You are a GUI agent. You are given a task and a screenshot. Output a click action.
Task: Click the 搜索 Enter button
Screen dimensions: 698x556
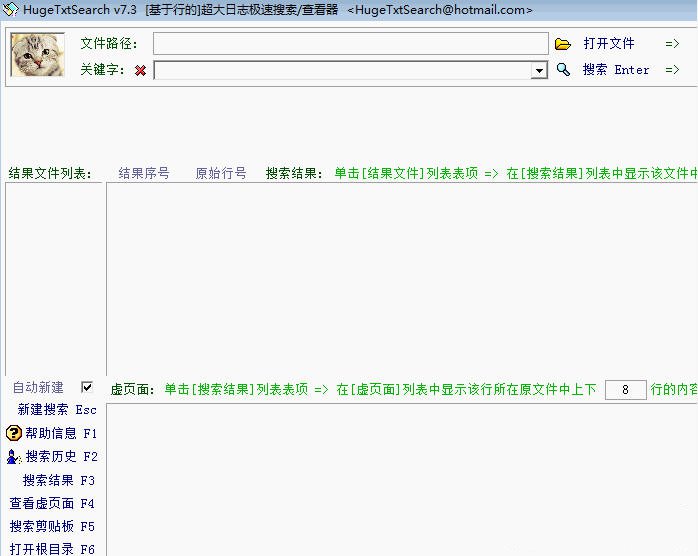[x=616, y=69]
